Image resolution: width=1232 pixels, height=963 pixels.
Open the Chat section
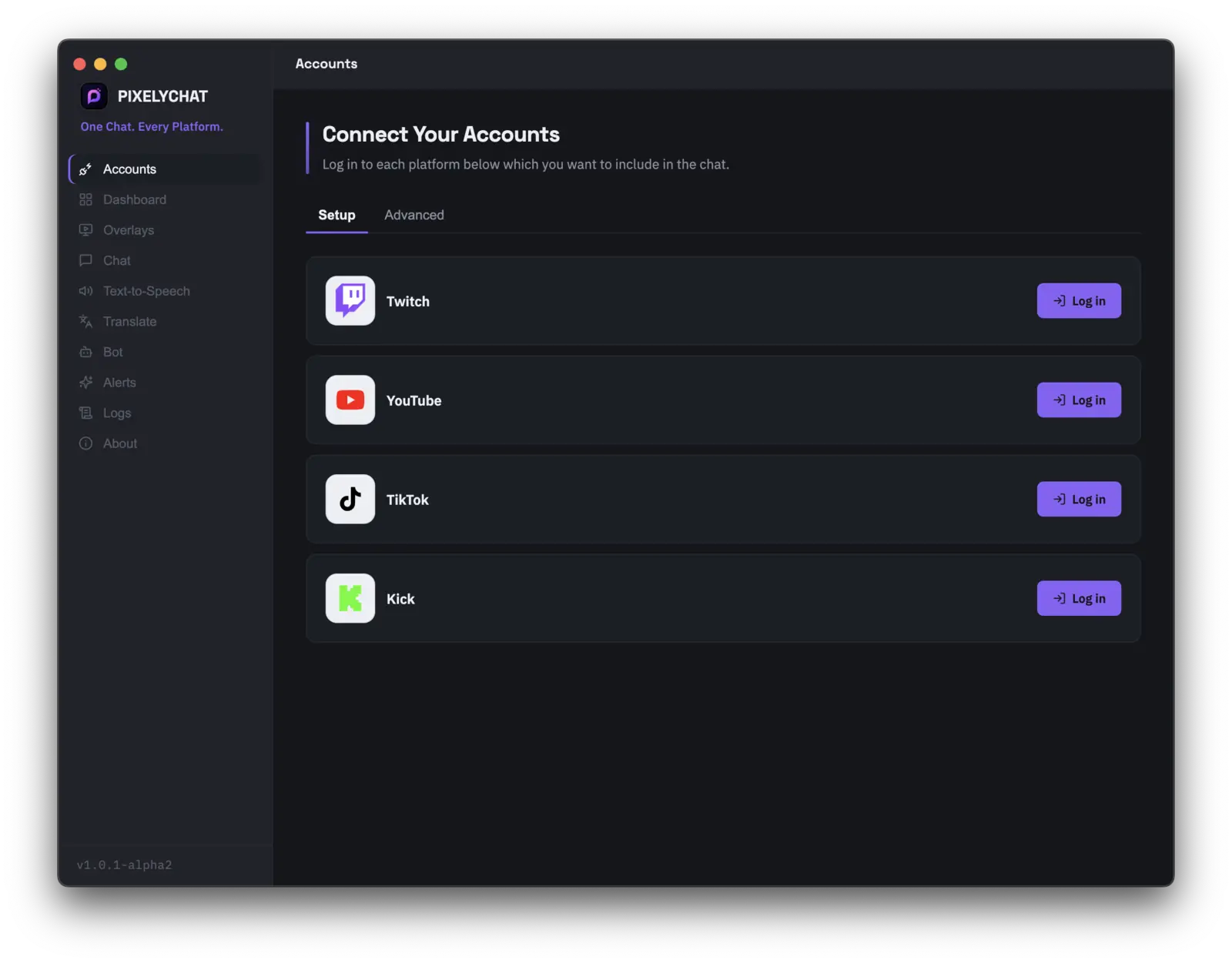click(165, 260)
